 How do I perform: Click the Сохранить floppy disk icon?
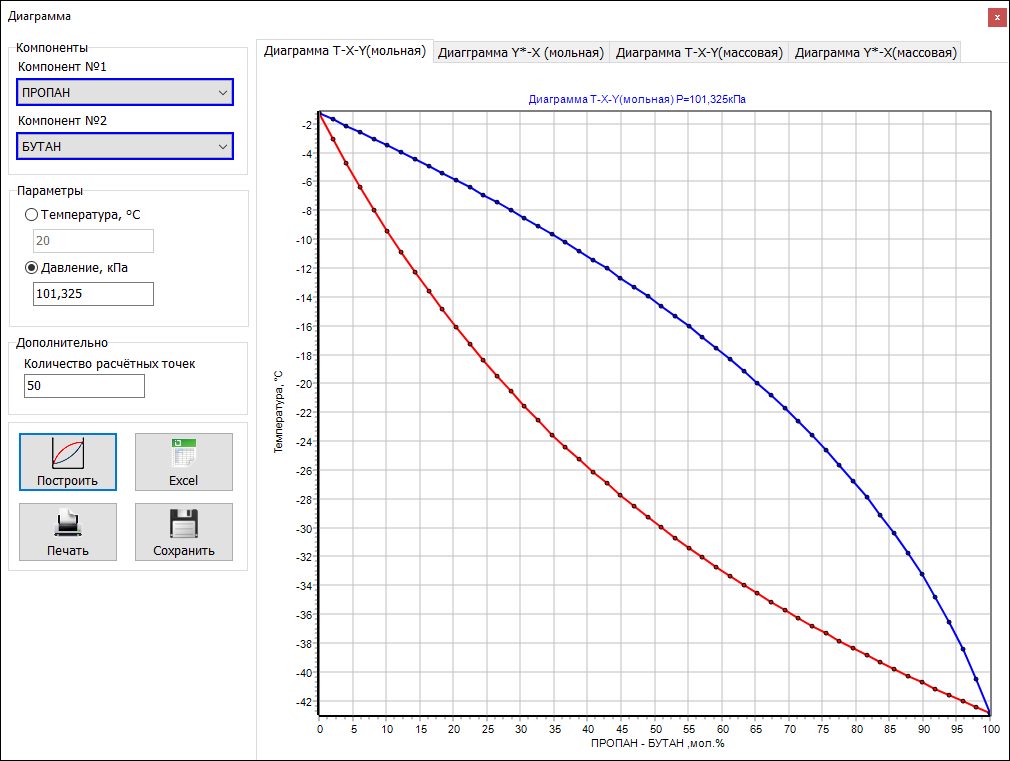point(183,531)
